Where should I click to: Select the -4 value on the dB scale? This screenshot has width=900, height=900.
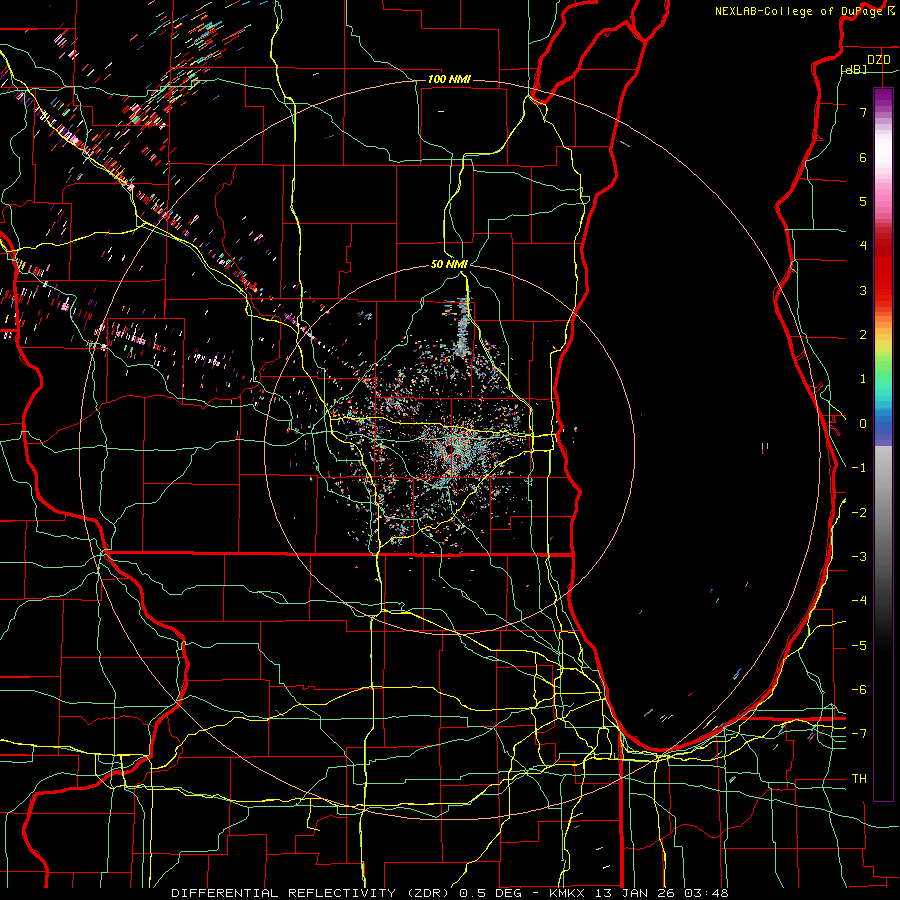[859, 601]
